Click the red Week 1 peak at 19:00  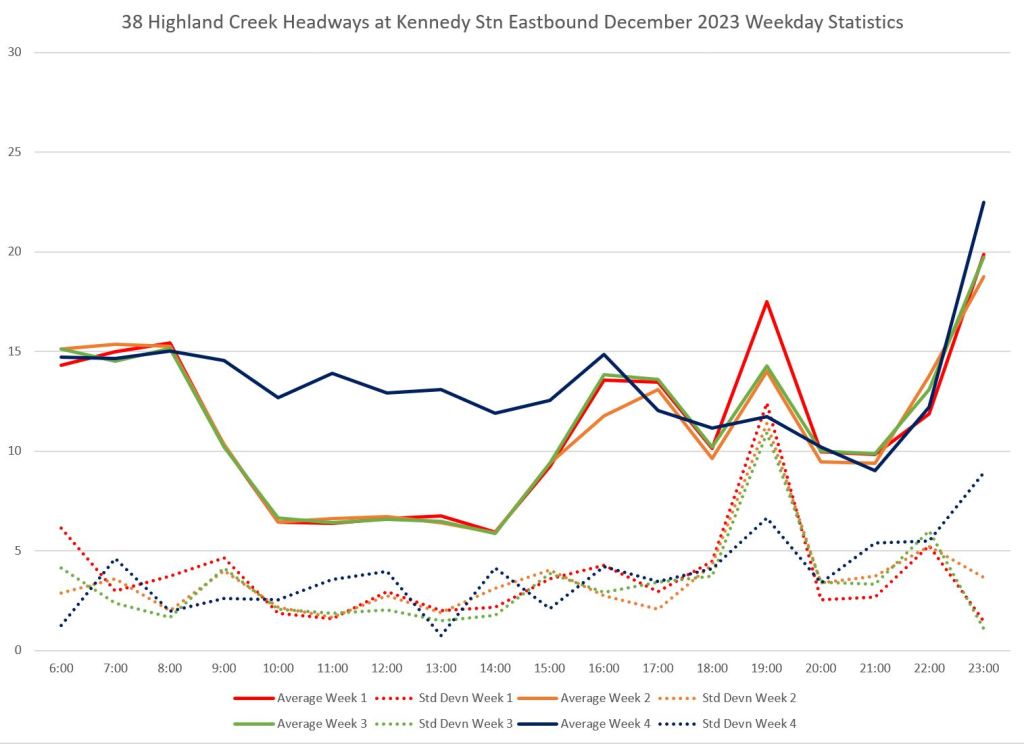click(x=766, y=302)
